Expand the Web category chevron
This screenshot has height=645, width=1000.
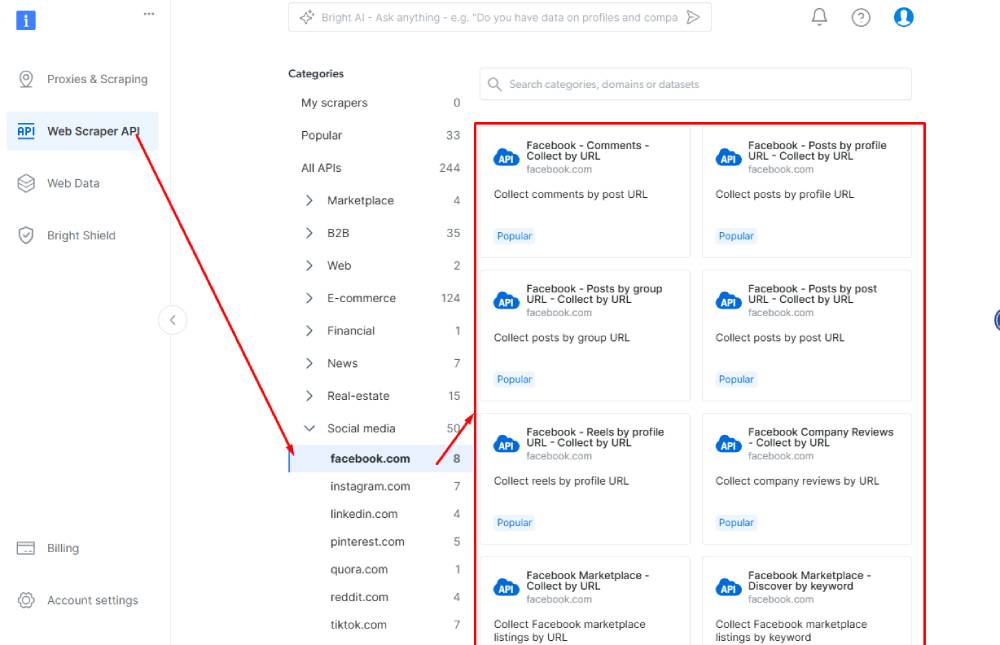pyautogui.click(x=309, y=265)
